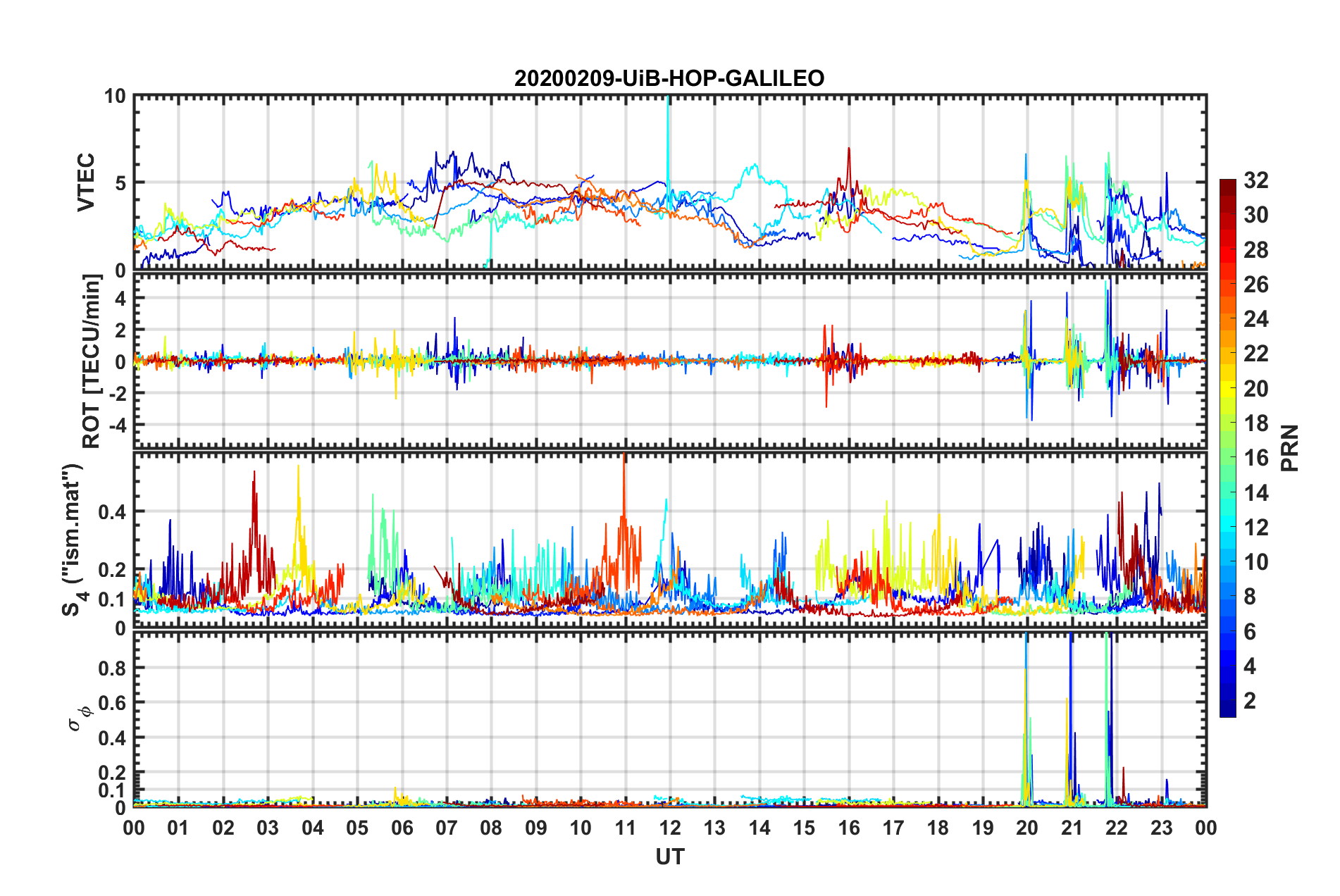
Task: Select hour label 17 on UT axis
Action: (893, 828)
